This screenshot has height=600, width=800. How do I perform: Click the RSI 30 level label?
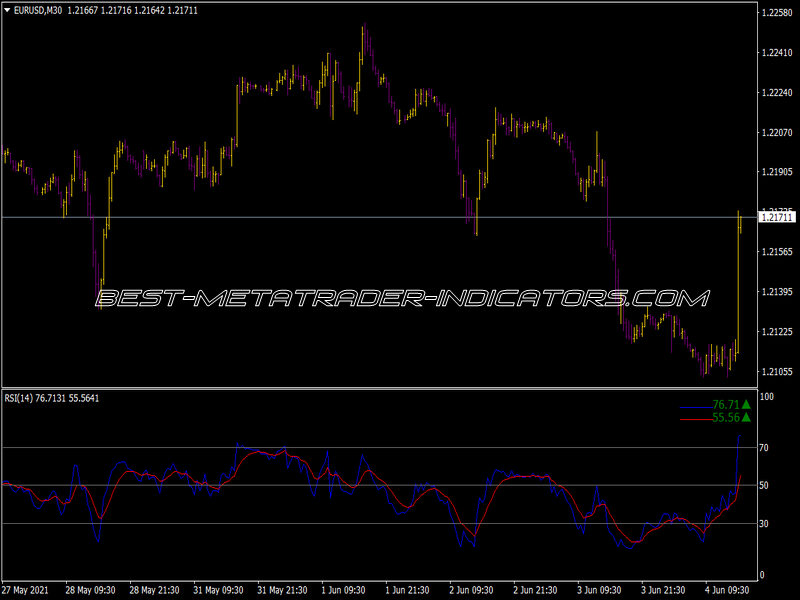tap(764, 524)
